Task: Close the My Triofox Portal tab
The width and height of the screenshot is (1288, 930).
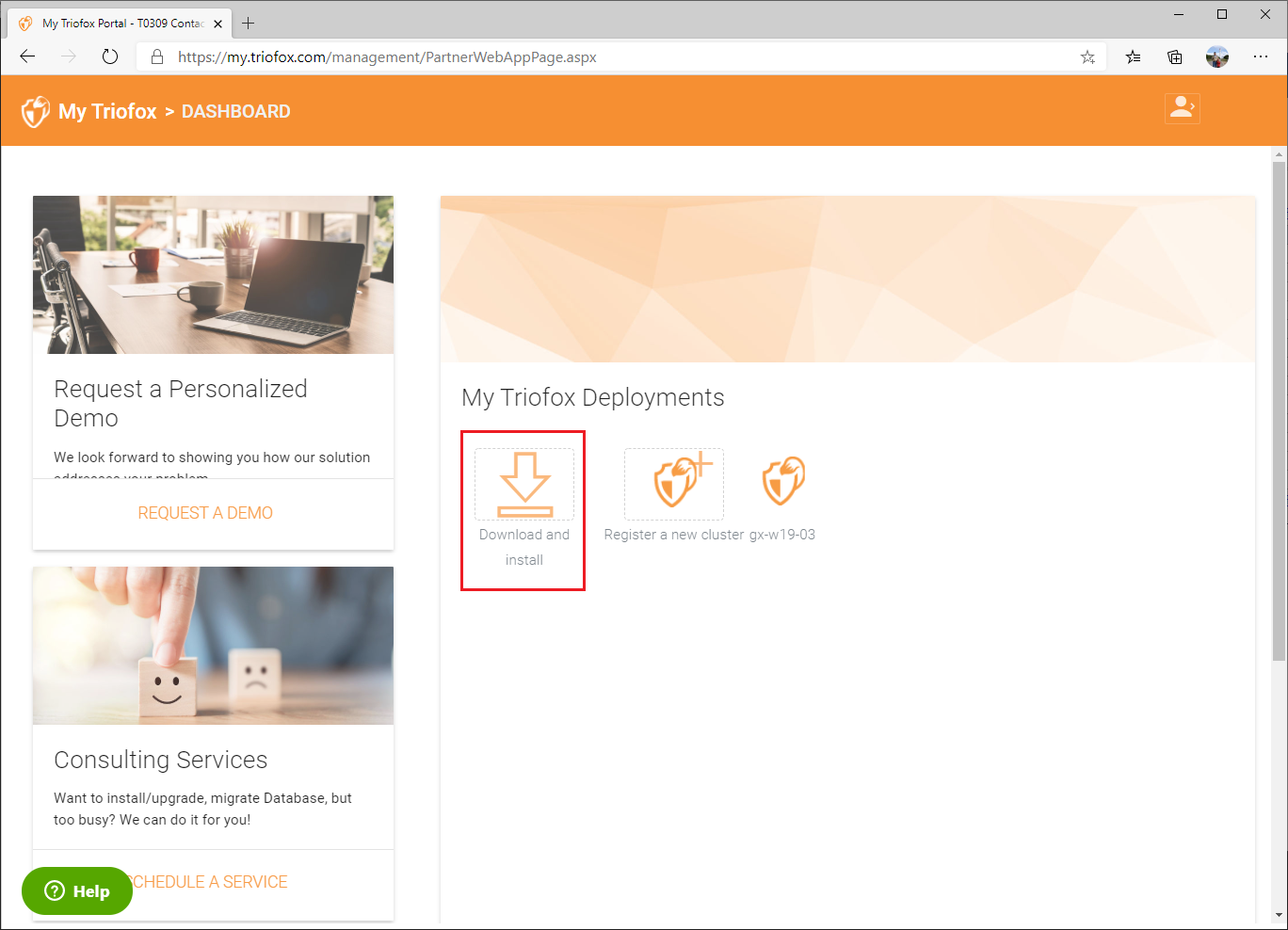Action: pyautogui.click(x=217, y=24)
